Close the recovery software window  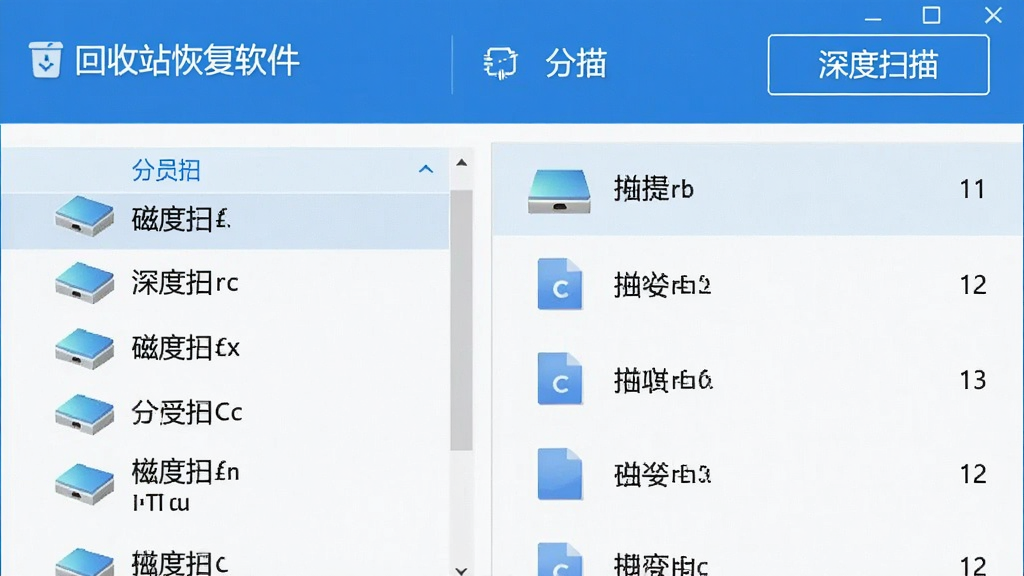click(x=993, y=15)
